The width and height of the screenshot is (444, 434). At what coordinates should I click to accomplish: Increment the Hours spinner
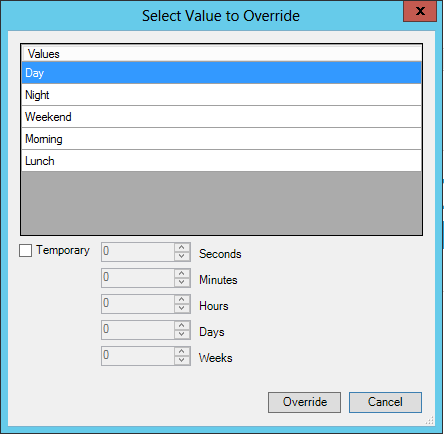click(182, 299)
